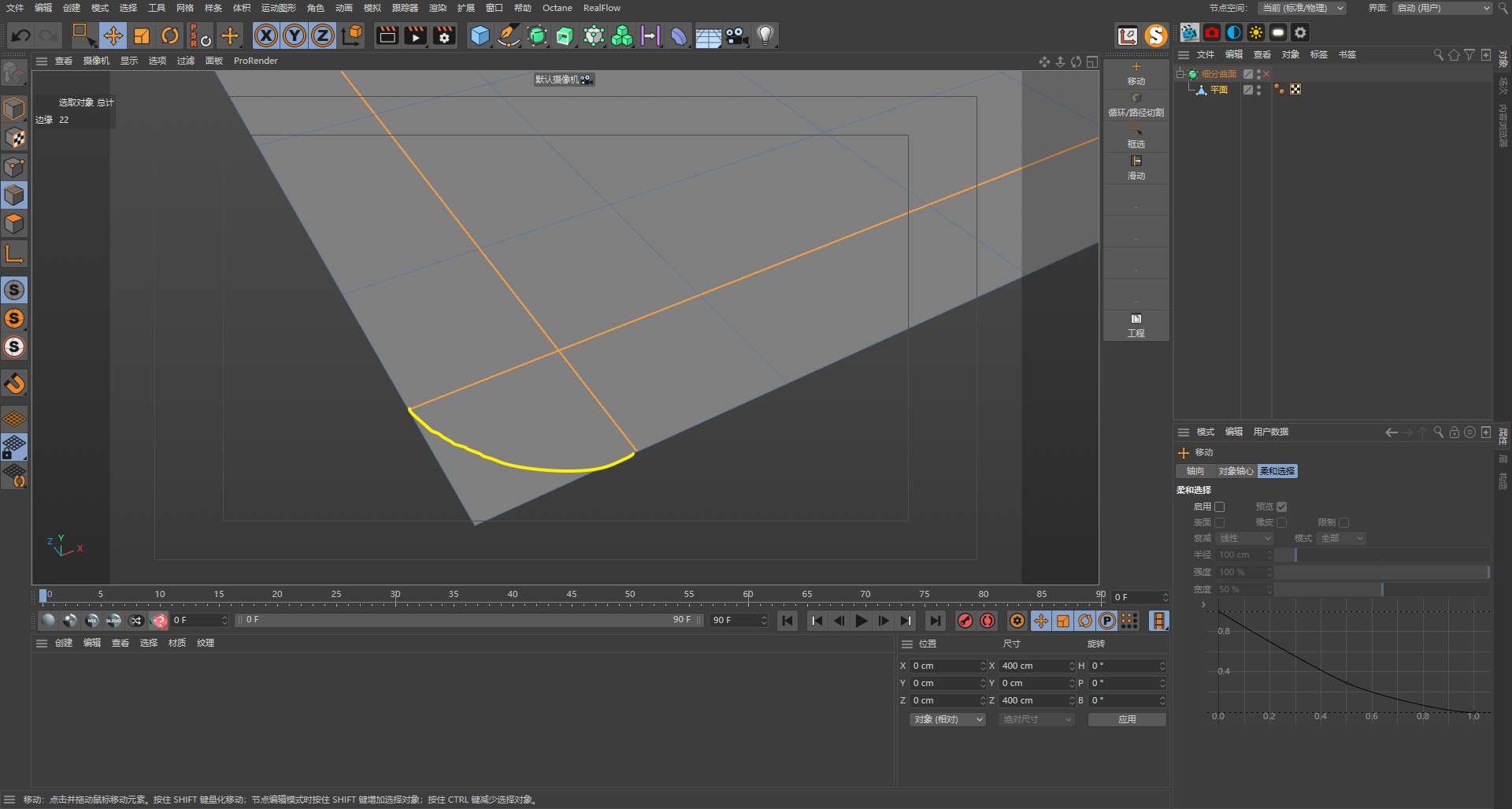Open the 运动图形 menu
Image resolution: width=1512 pixels, height=809 pixels.
279,8
